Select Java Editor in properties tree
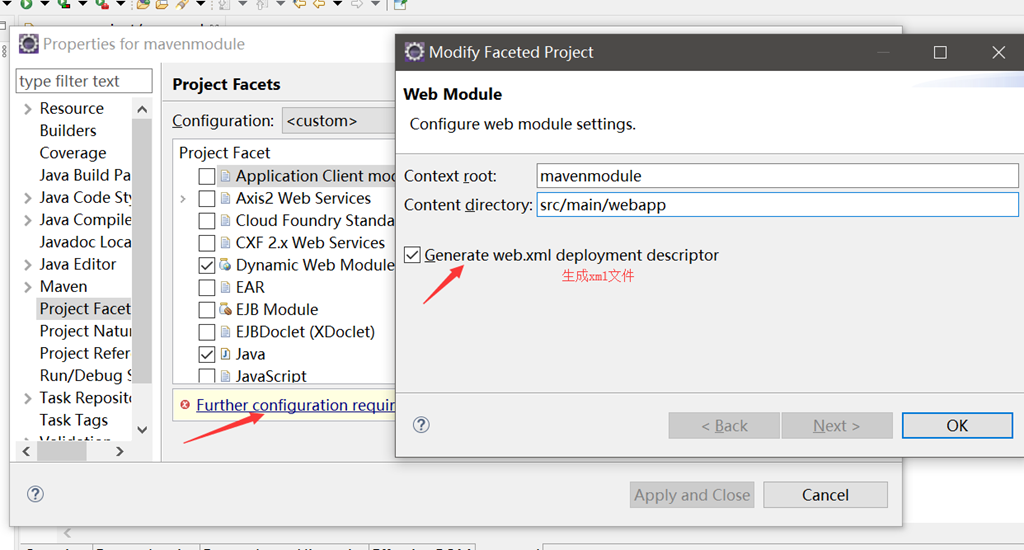This screenshot has height=550, width=1024. click(78, 264)
